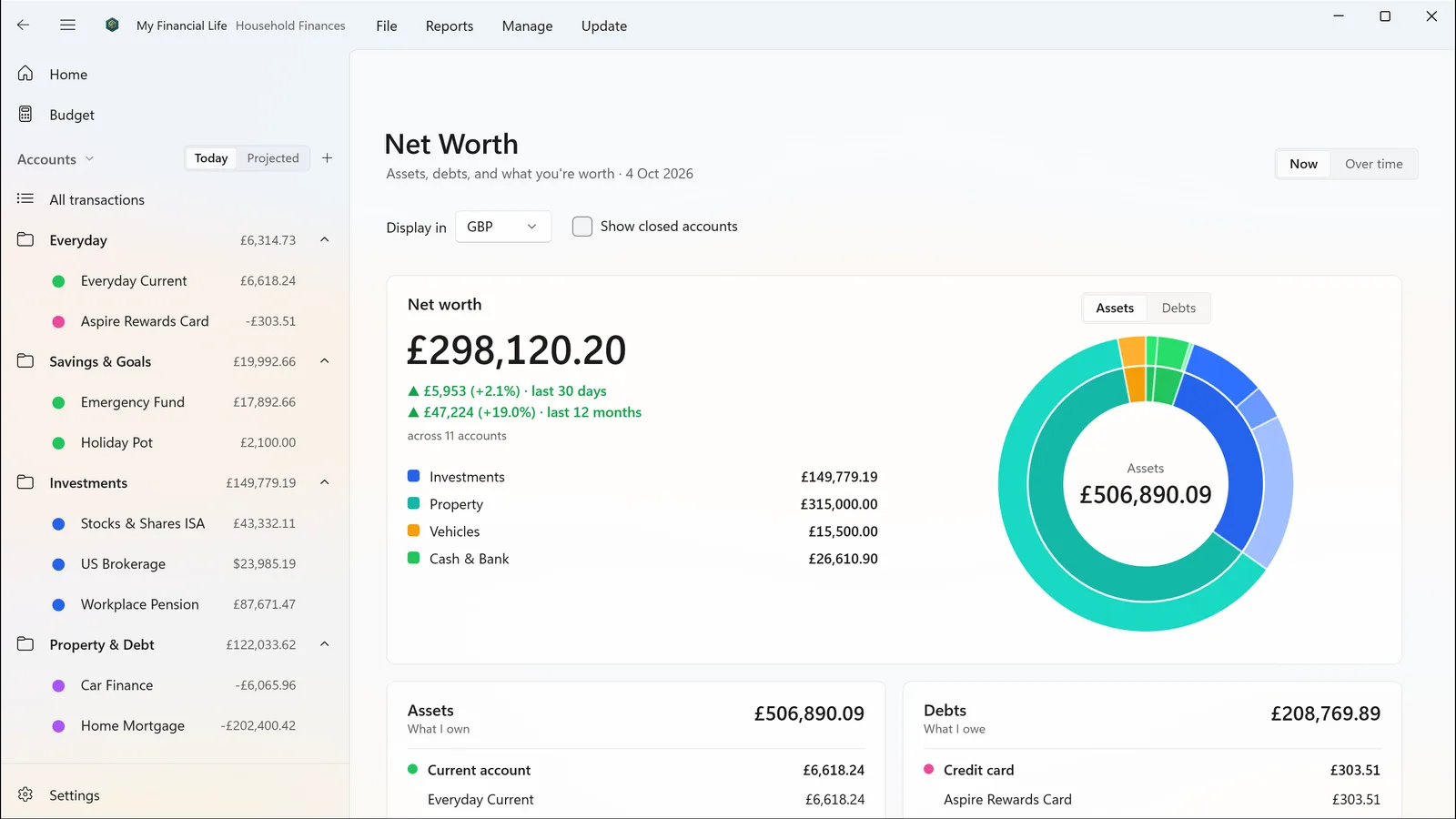1456x819 pixels.
Task: Click the Investments folder icon
Action: 25,482
